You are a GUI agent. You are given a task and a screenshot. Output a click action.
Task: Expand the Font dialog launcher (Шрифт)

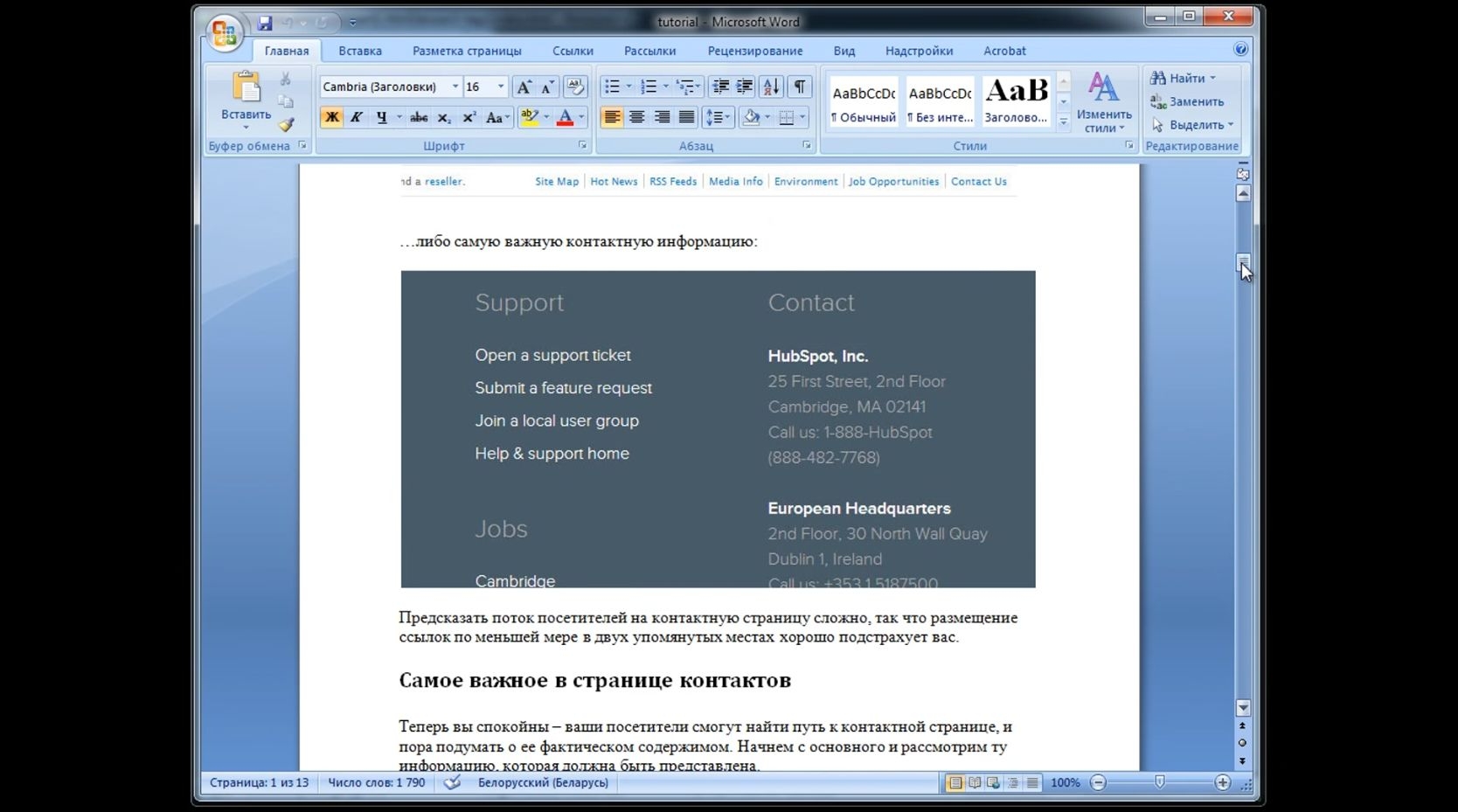582,146
